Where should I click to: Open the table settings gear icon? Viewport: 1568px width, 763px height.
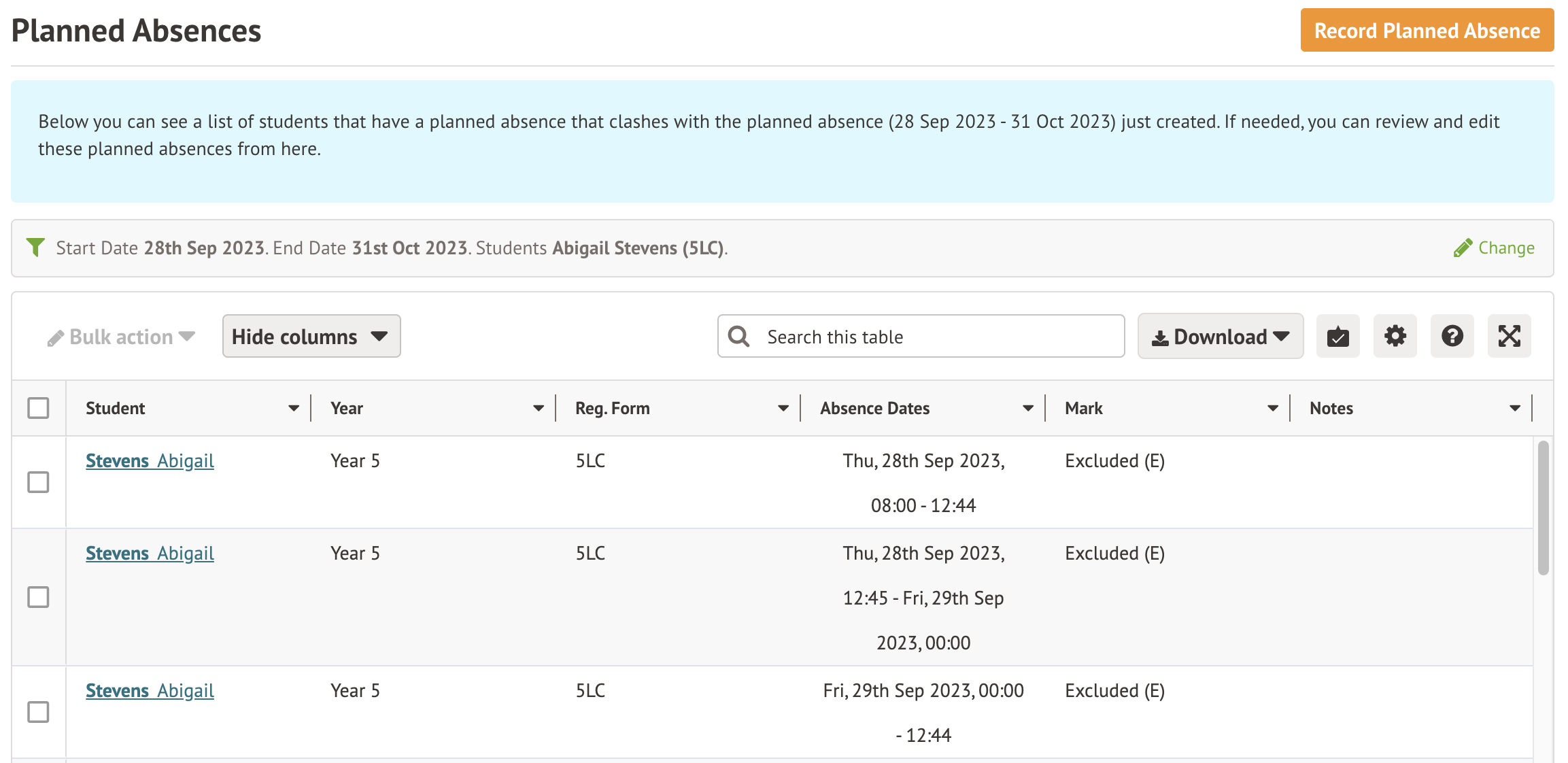click(1395, 336)
